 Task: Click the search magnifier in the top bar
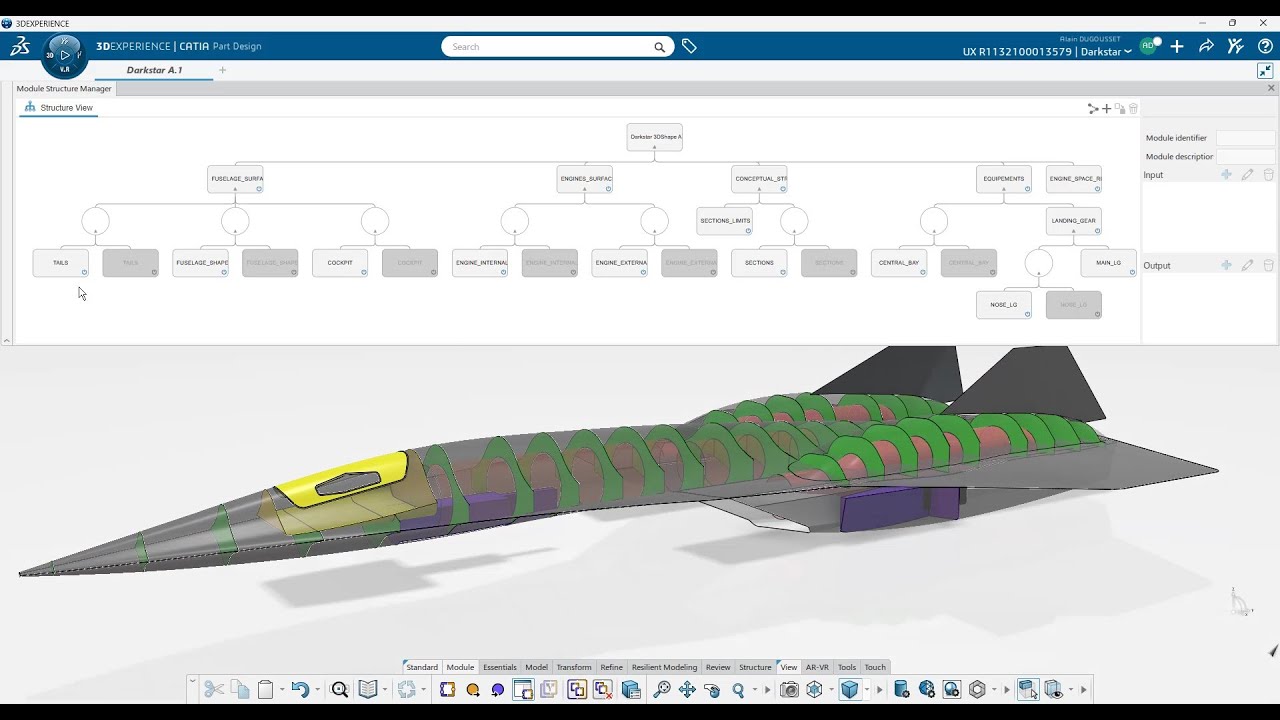point(660,47)
